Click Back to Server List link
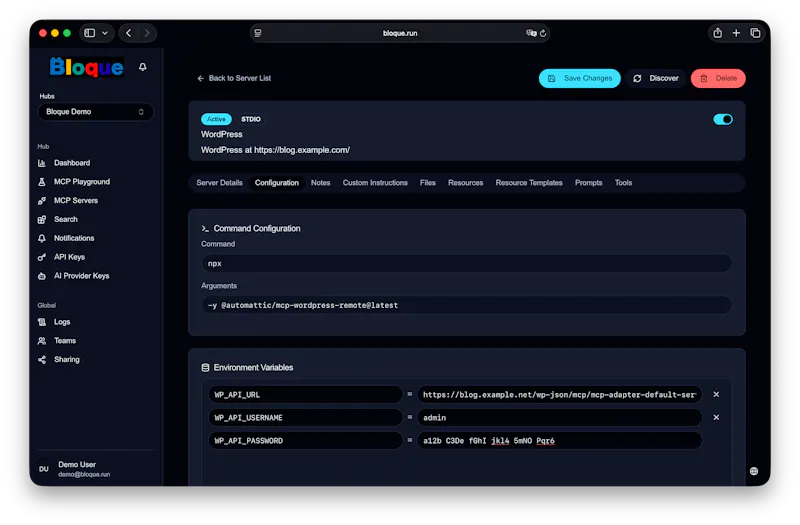The image size is (800, 525). (234, 78)
